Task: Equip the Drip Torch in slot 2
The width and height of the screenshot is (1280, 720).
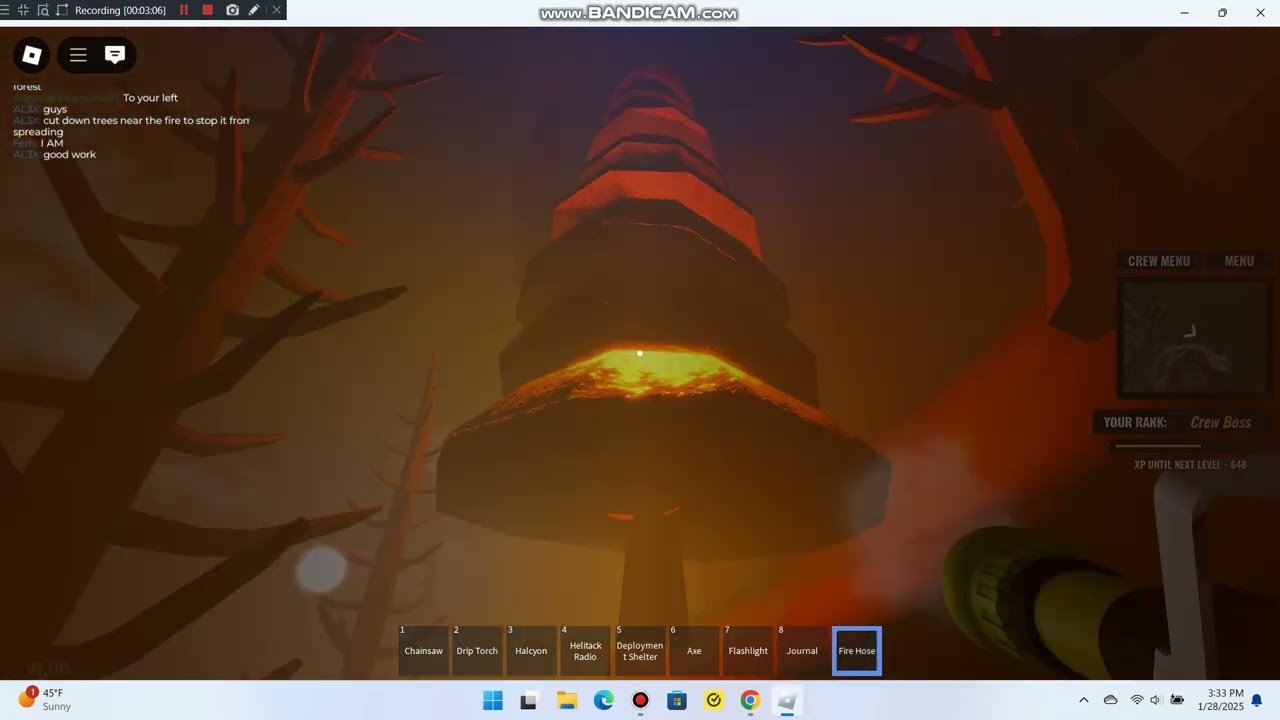Action: [477, 651]
